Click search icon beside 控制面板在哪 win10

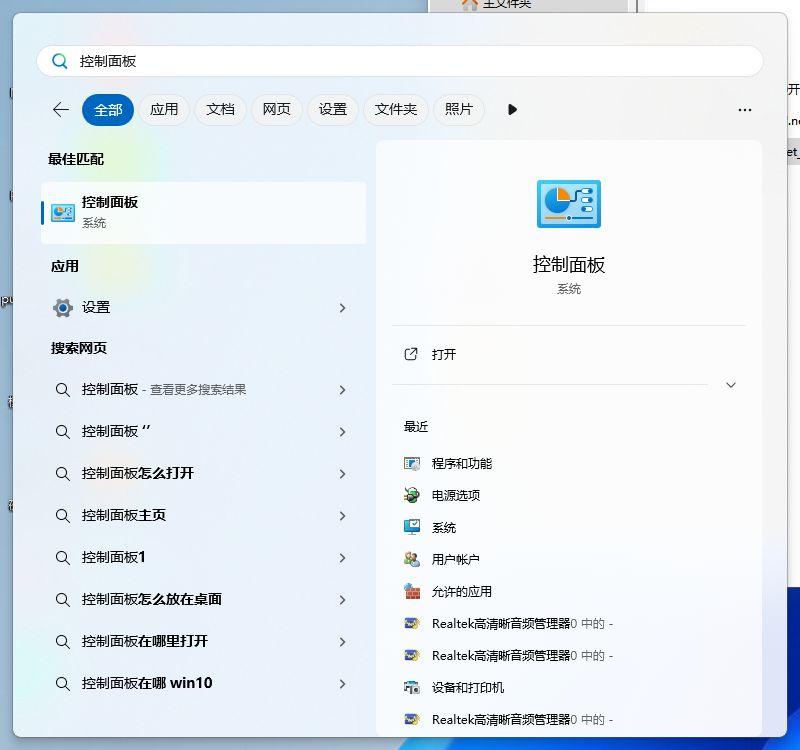pyautogui.click(x=62, y=683)
